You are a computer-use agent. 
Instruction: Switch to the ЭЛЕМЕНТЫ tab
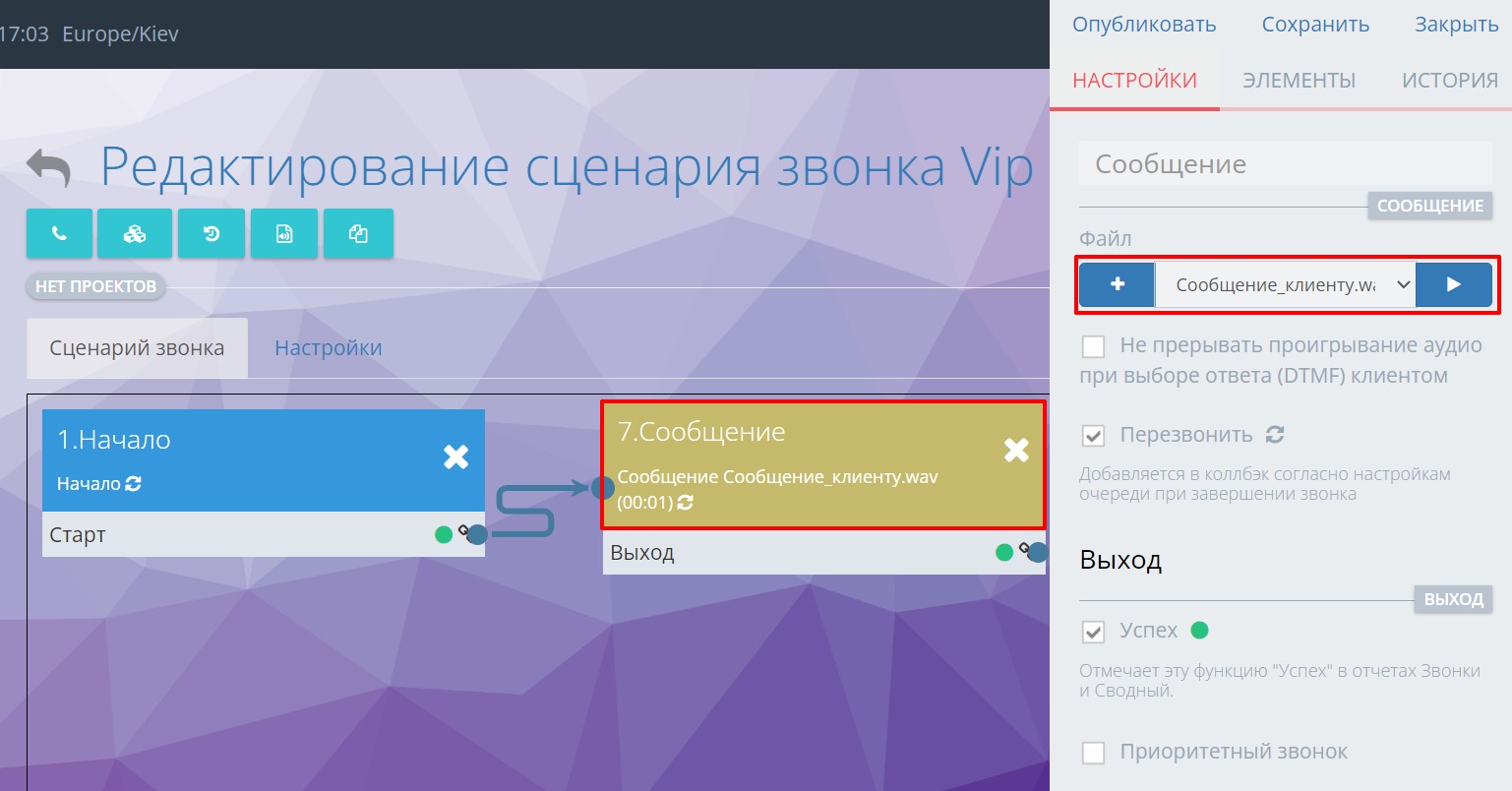1299,81
